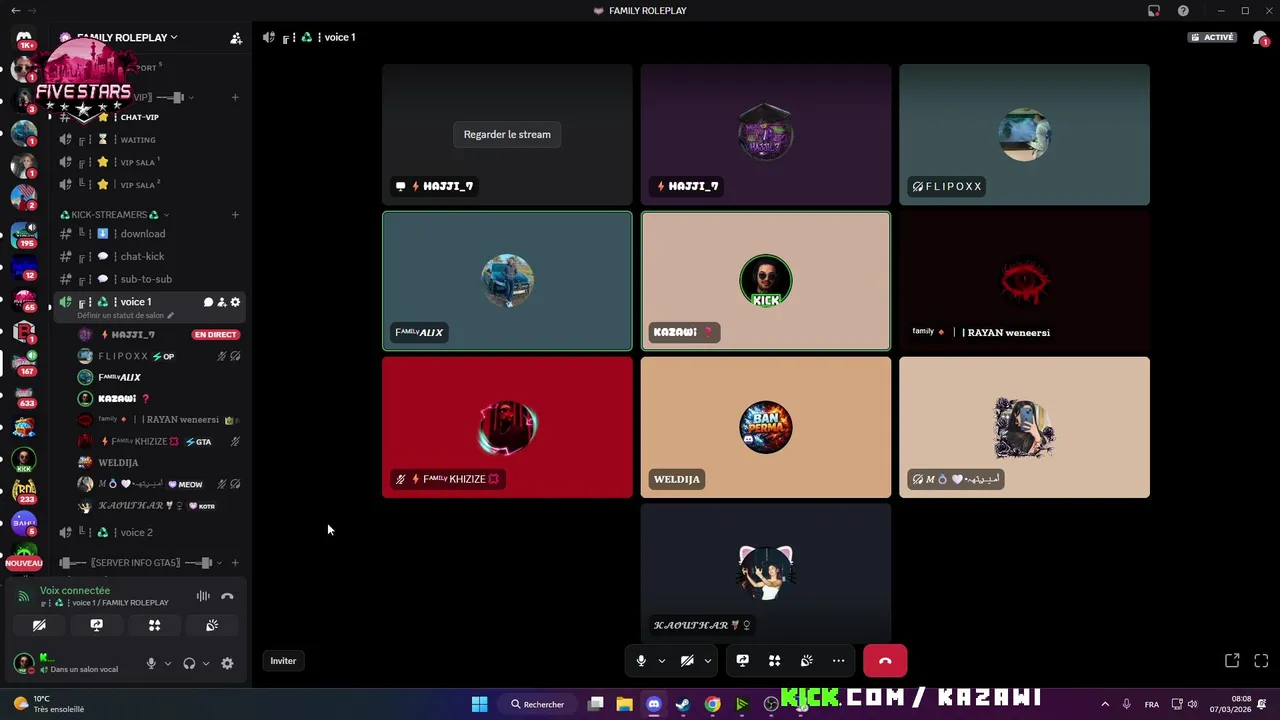Screen dimensions: 1280x720
Task: Show hidden system tray icons
Action: click(1105, 704)
